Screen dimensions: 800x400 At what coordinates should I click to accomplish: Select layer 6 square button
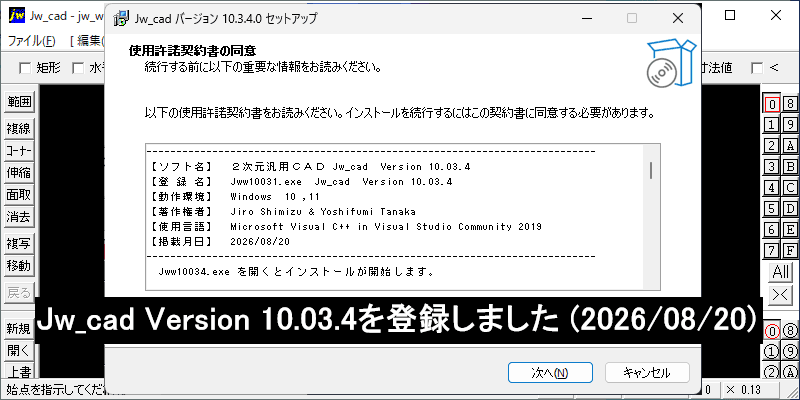click(772, 230)
